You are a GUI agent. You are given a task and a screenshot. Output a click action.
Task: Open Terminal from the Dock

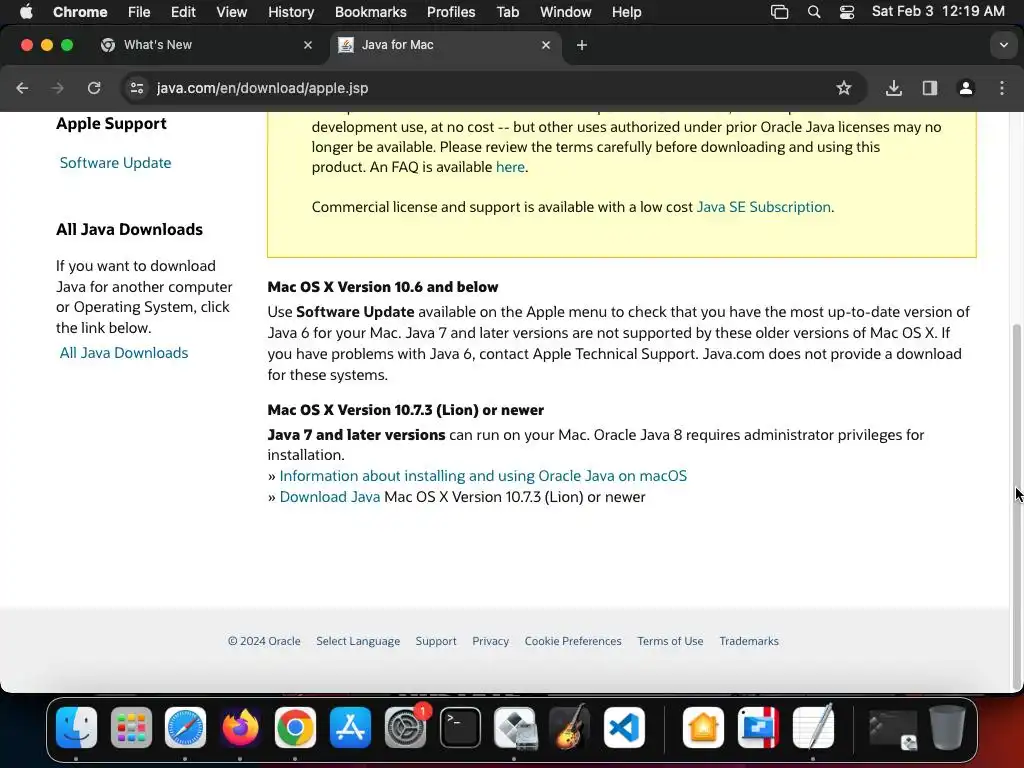[460, 728]
